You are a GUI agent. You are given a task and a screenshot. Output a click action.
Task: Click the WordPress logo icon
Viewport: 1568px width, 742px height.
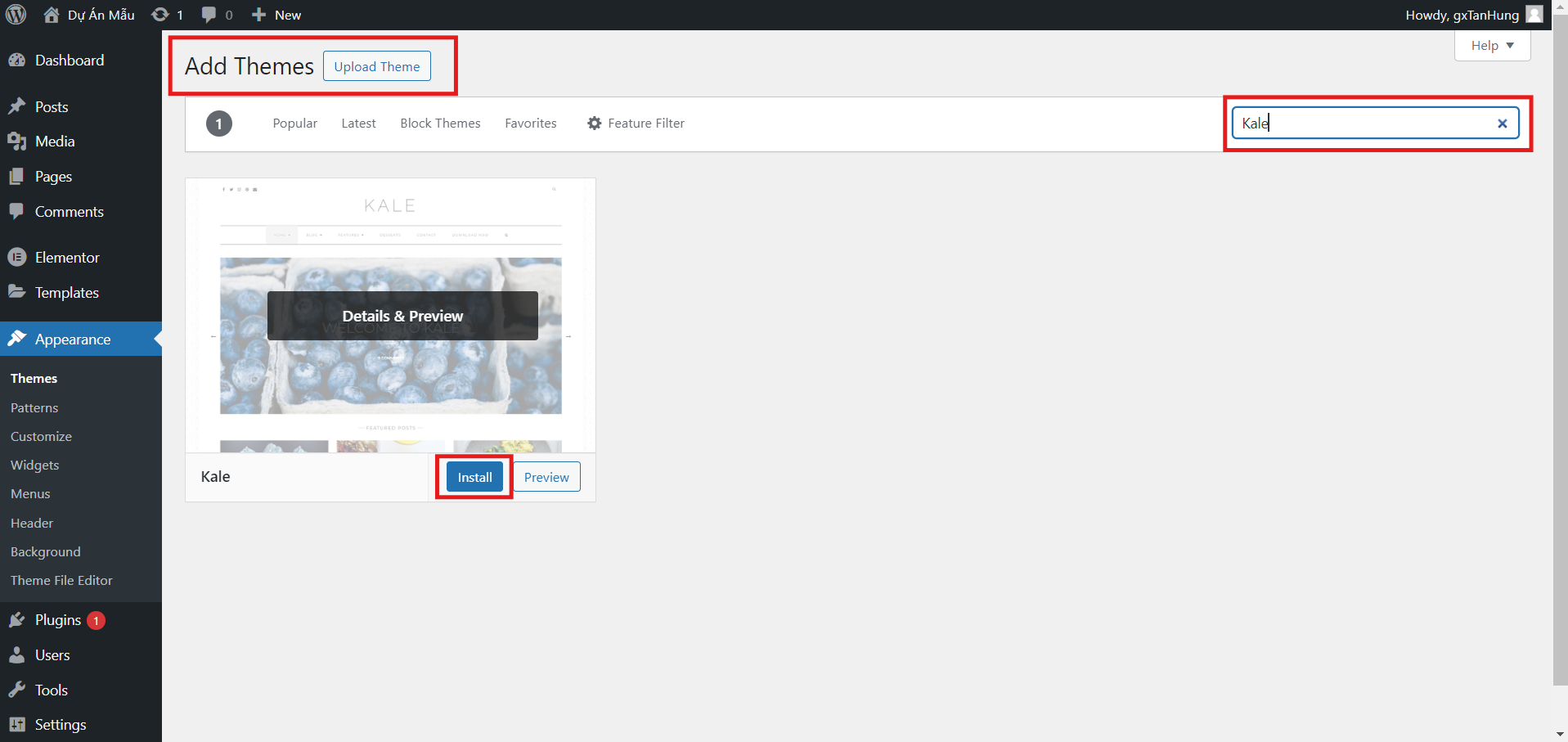16,15
